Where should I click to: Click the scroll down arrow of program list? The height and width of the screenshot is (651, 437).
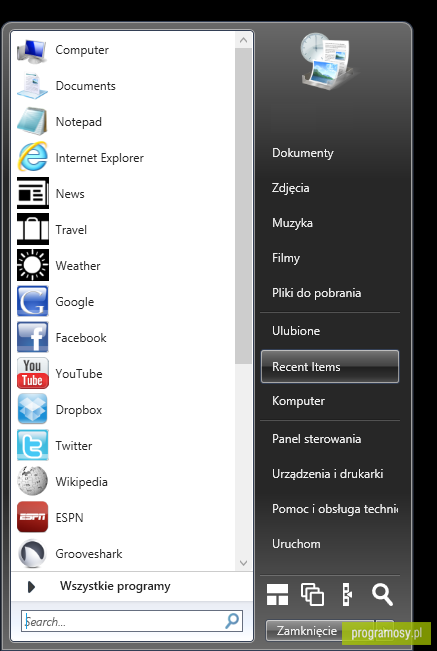click(x=243, y=563)
